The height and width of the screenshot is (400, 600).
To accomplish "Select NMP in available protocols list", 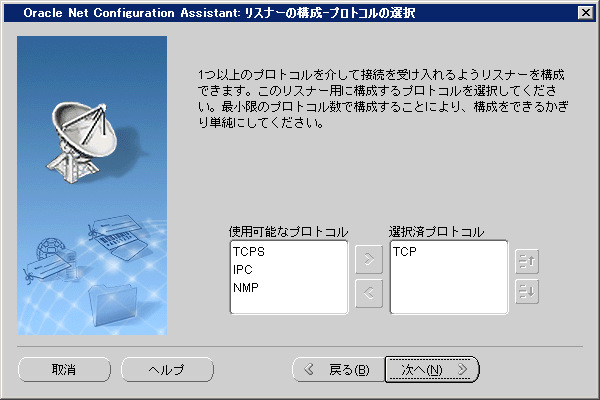I will (x=244, y=286).
